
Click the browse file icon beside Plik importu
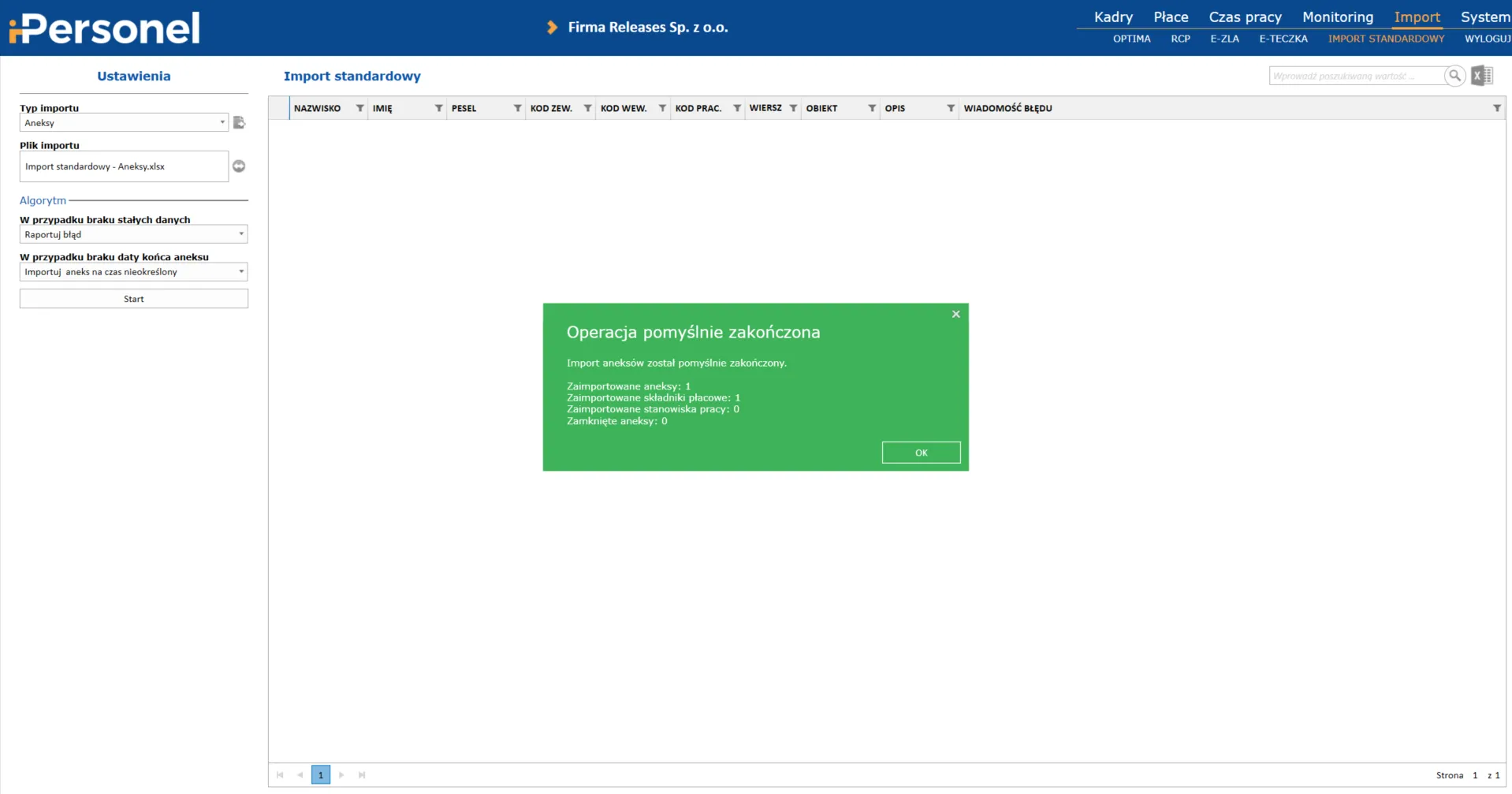point(239,166)
